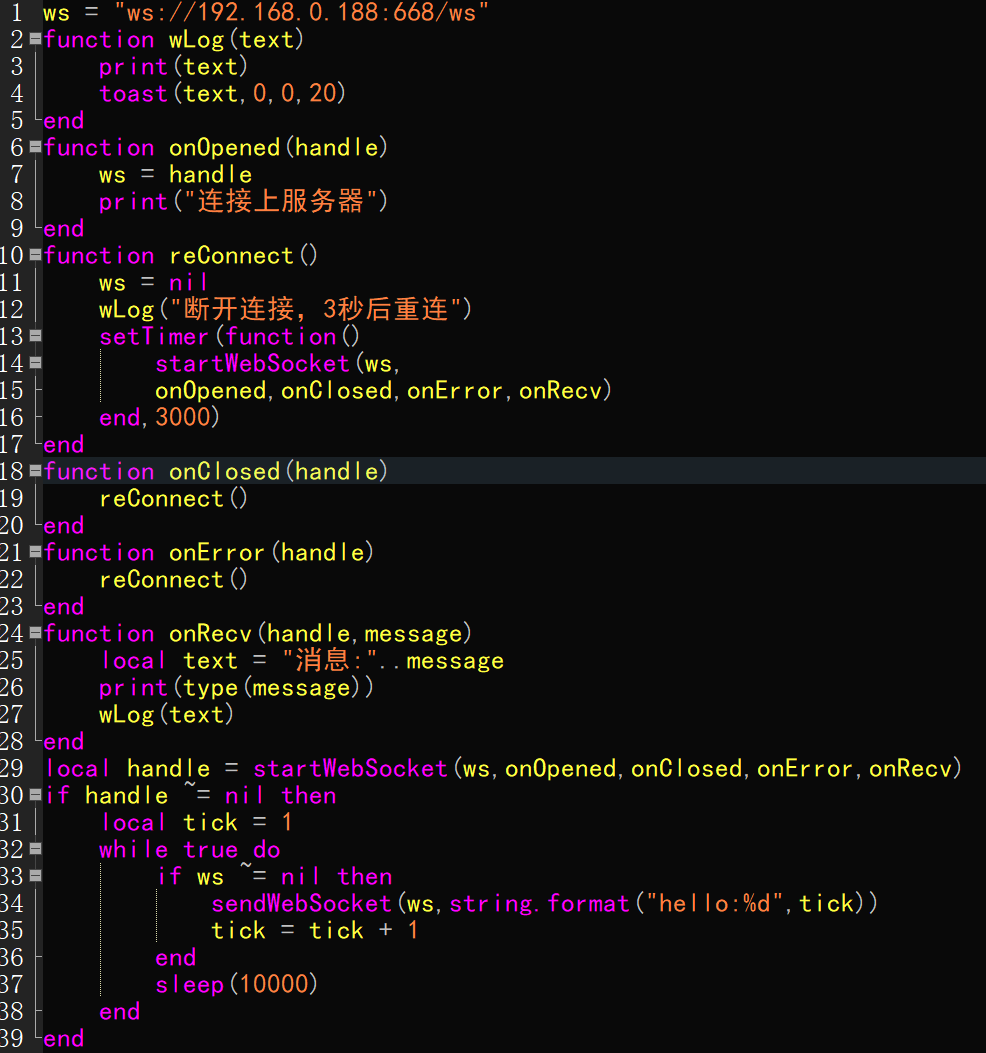The width and height of the screenshot is (986, 1053).
Task: Click the '连接上服务器' string
Action: (281, 201)
